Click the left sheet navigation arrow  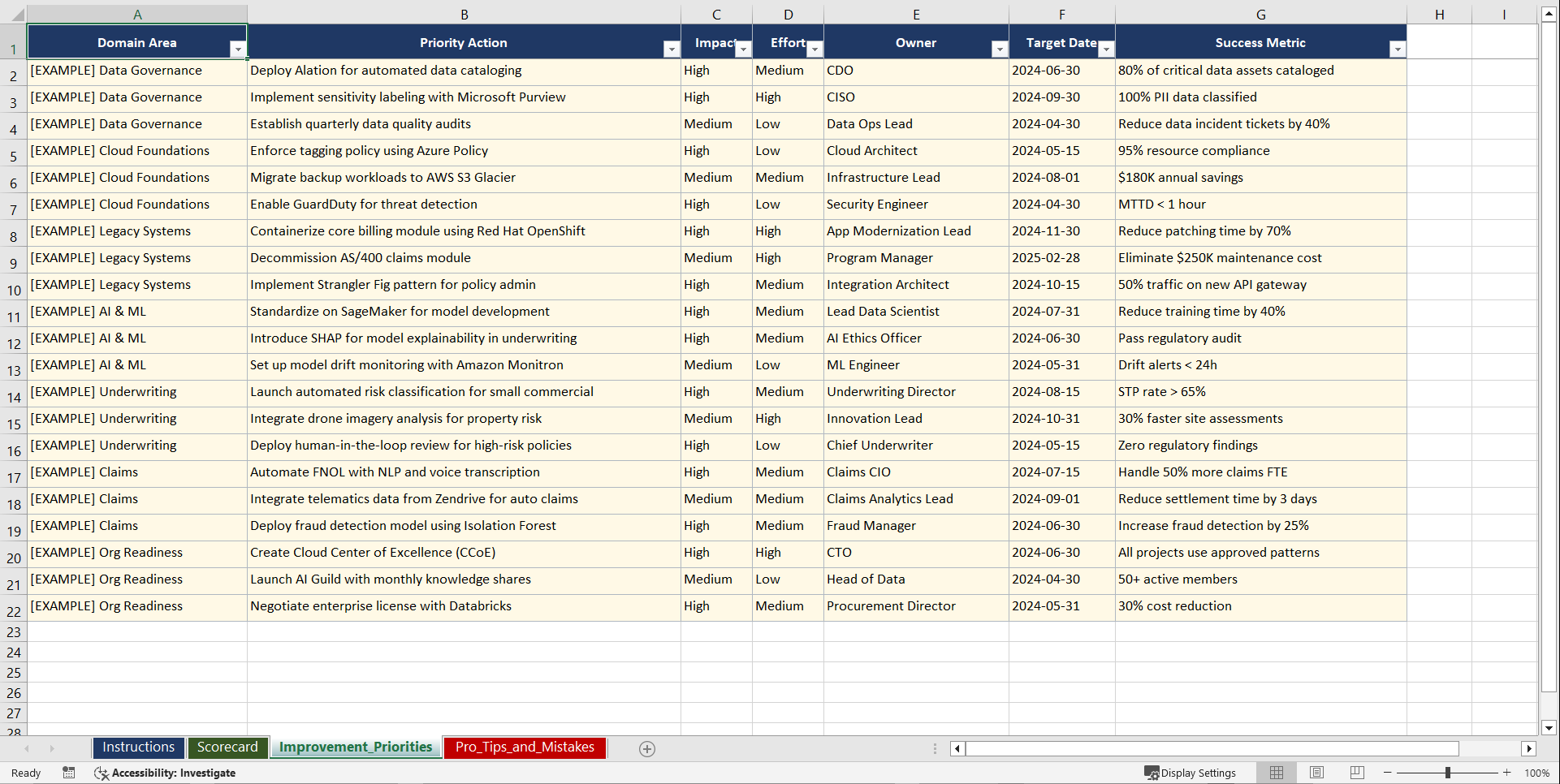tap(28, 748)
